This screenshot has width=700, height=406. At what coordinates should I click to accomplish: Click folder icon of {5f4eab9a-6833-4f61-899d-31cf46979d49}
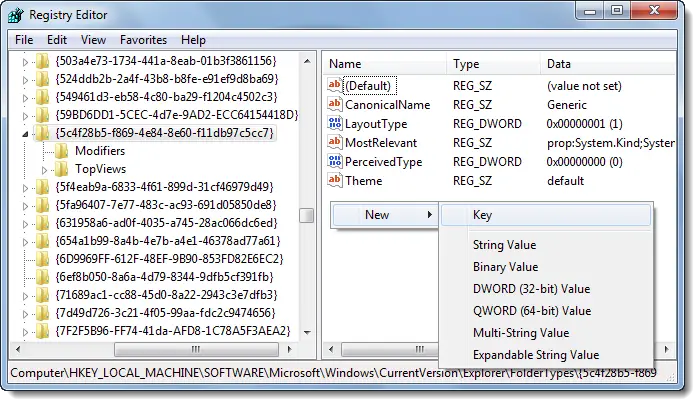[x=42, y=187]
